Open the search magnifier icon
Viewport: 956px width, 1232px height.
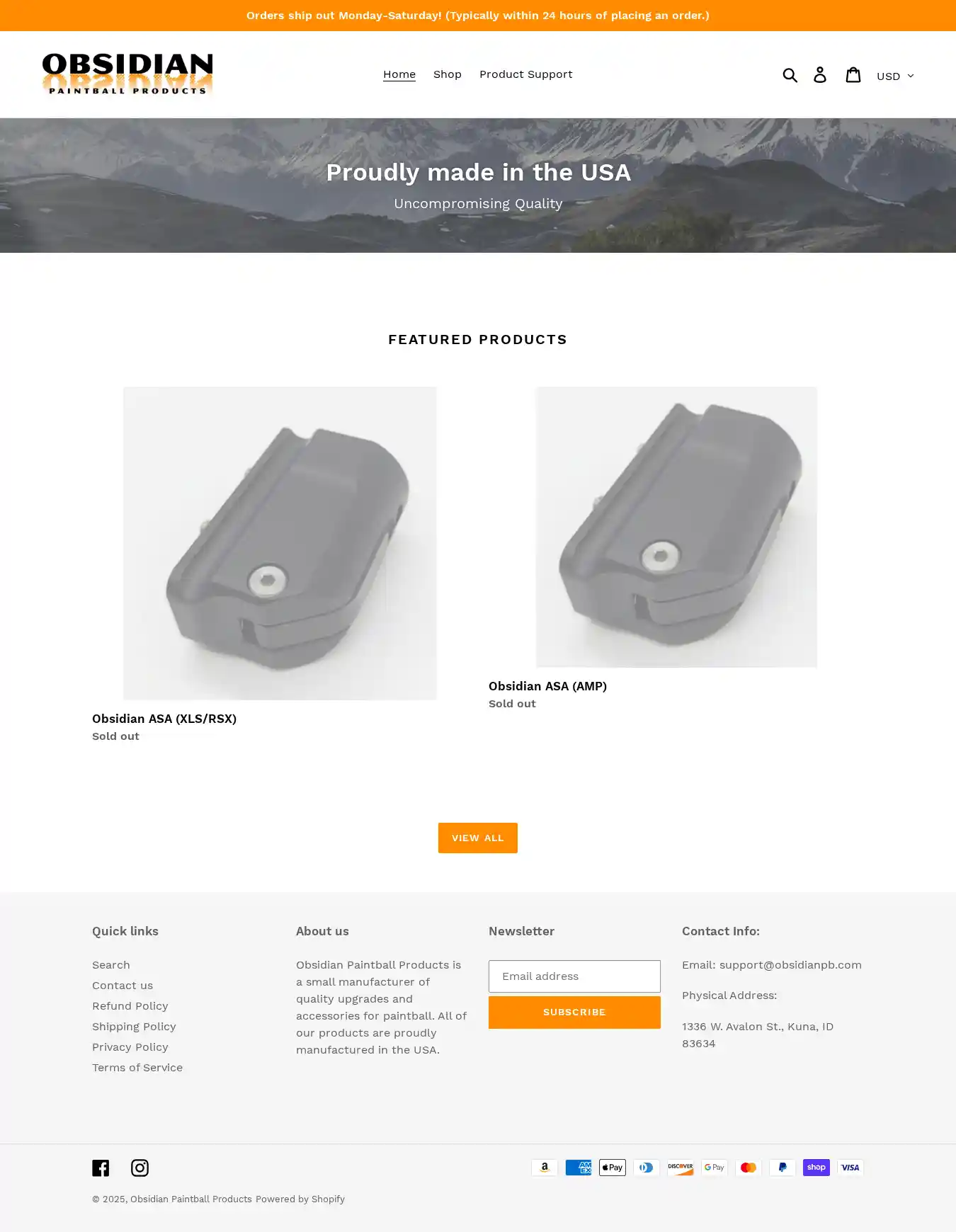790,74
